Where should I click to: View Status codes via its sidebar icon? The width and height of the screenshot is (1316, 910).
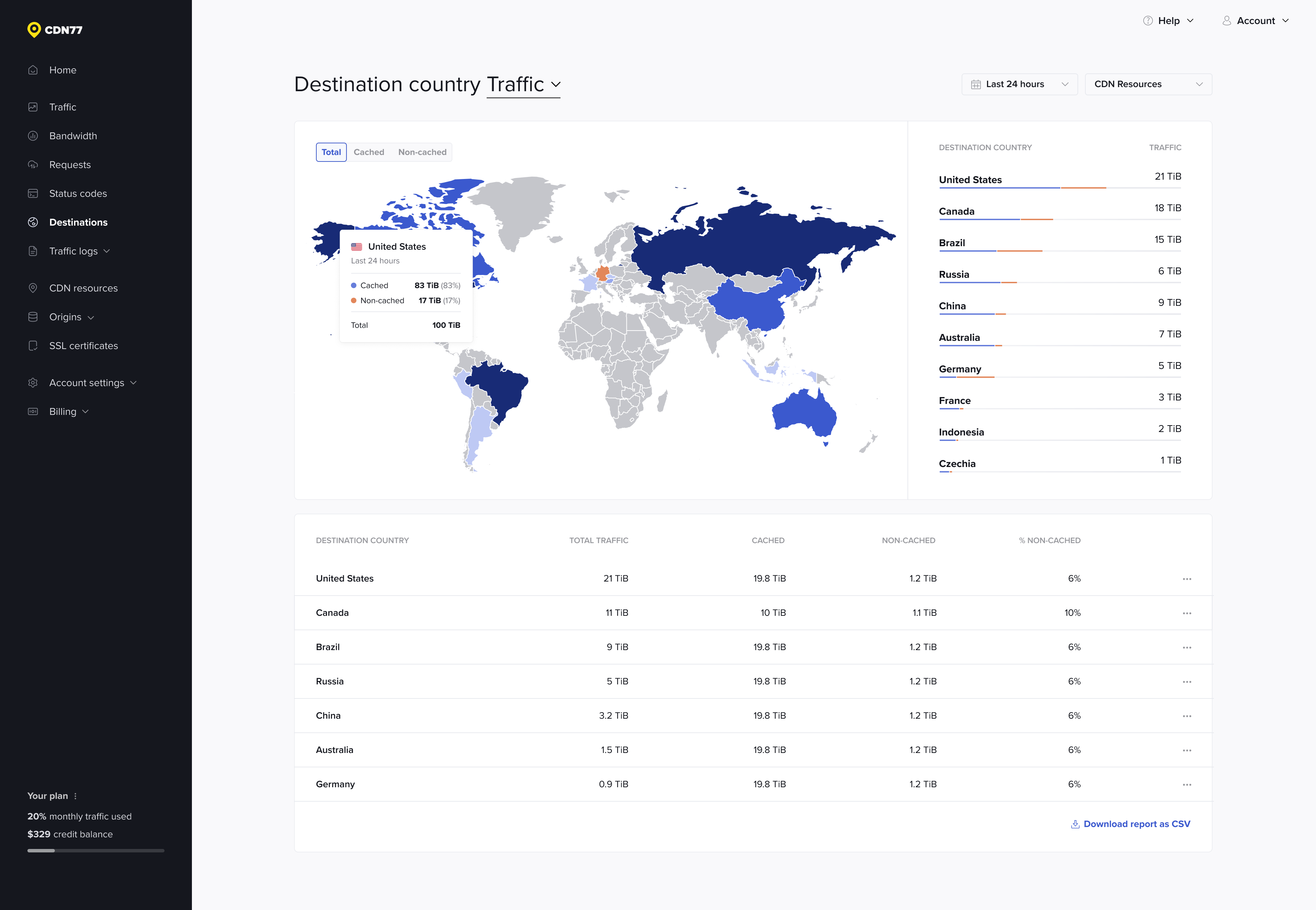pos(33,193)
